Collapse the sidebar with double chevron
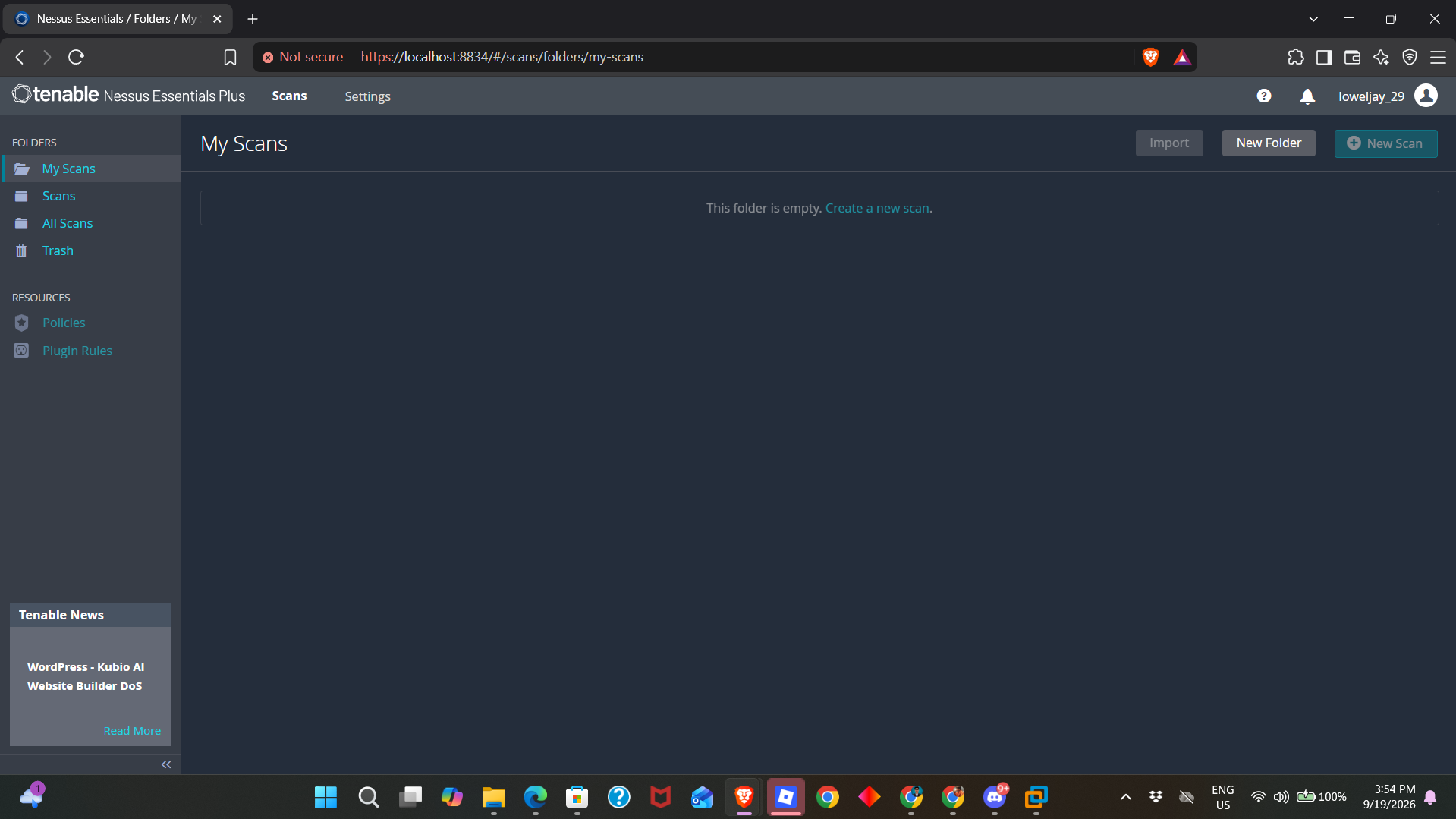This screenshot has width=1456, height=819. tap(166, 764)
